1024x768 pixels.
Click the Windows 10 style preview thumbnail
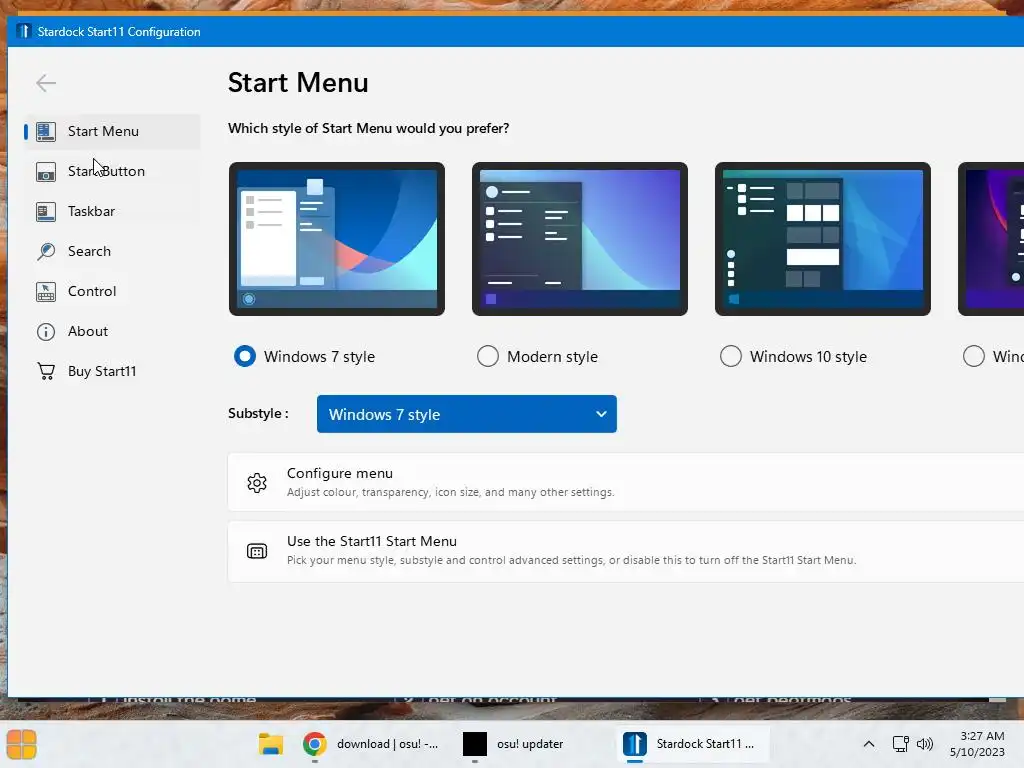point(823,239)
